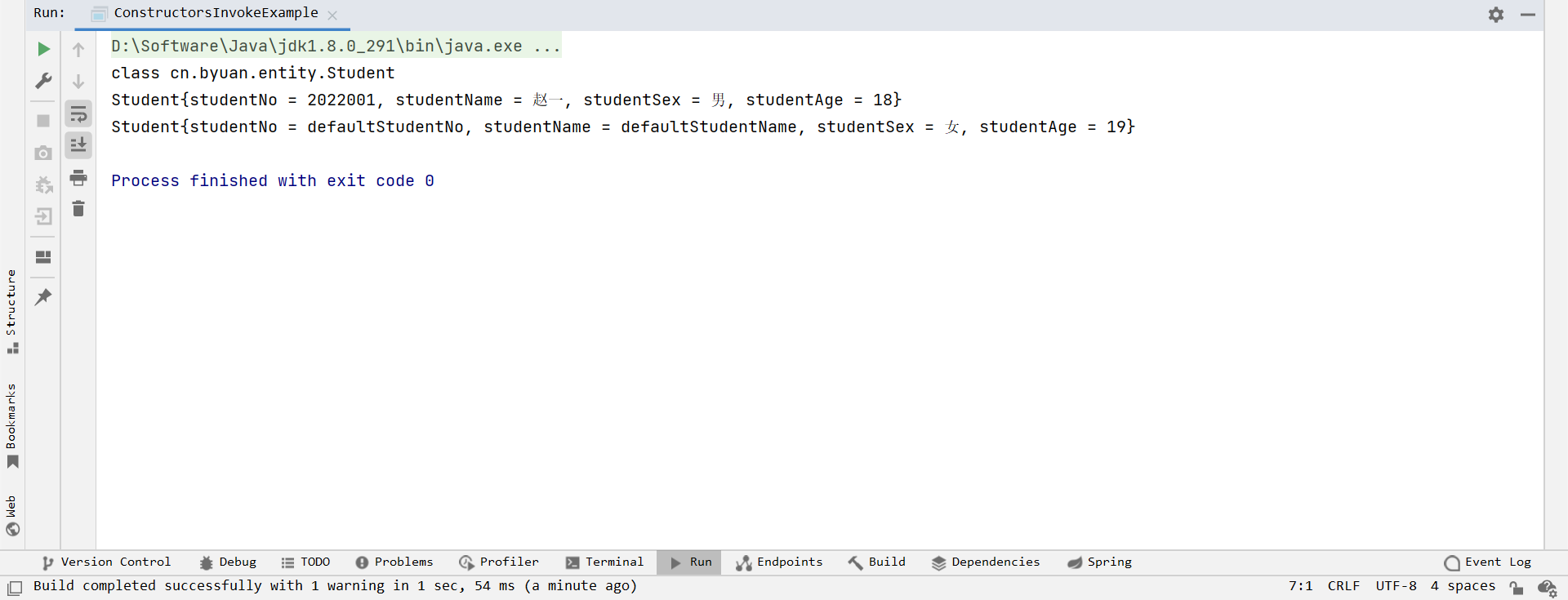Toggle the read-only lock icon
Viewport: 1568px width, 600px height.
click(x=1517, y=587)
